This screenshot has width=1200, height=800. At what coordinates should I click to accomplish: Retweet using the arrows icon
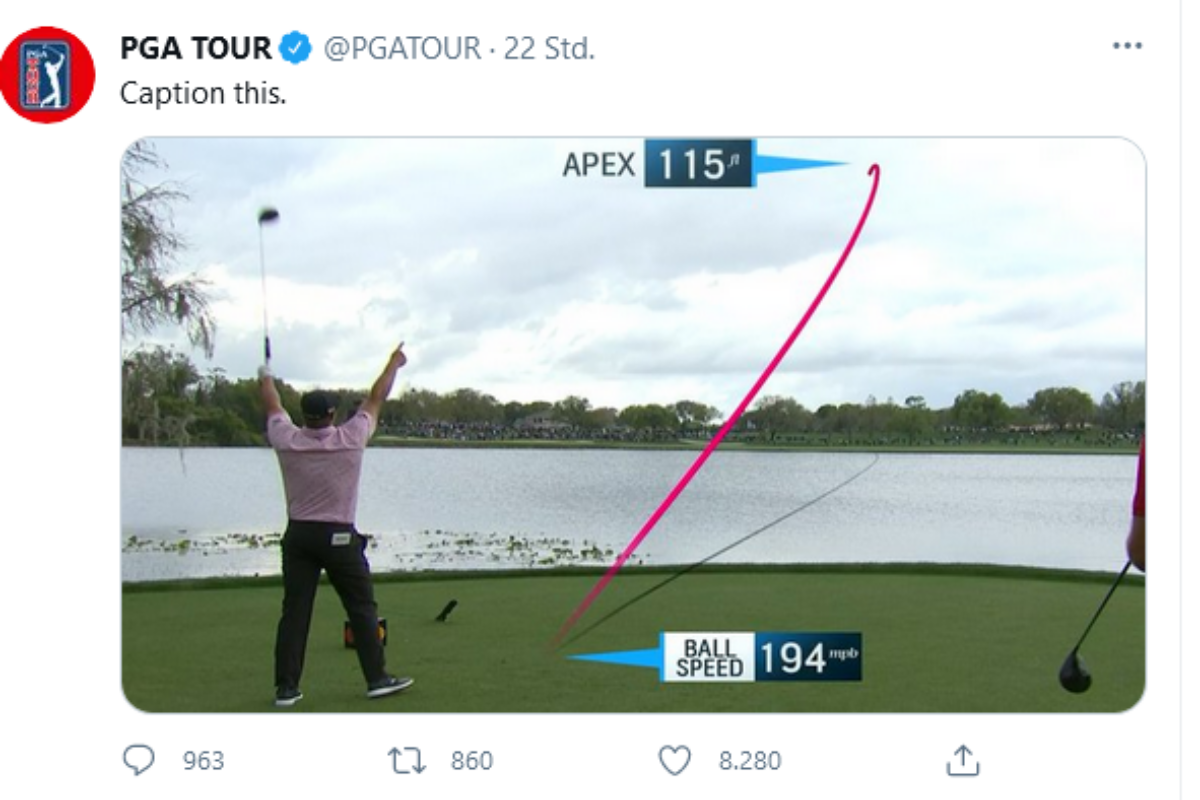tap(406, 761)
